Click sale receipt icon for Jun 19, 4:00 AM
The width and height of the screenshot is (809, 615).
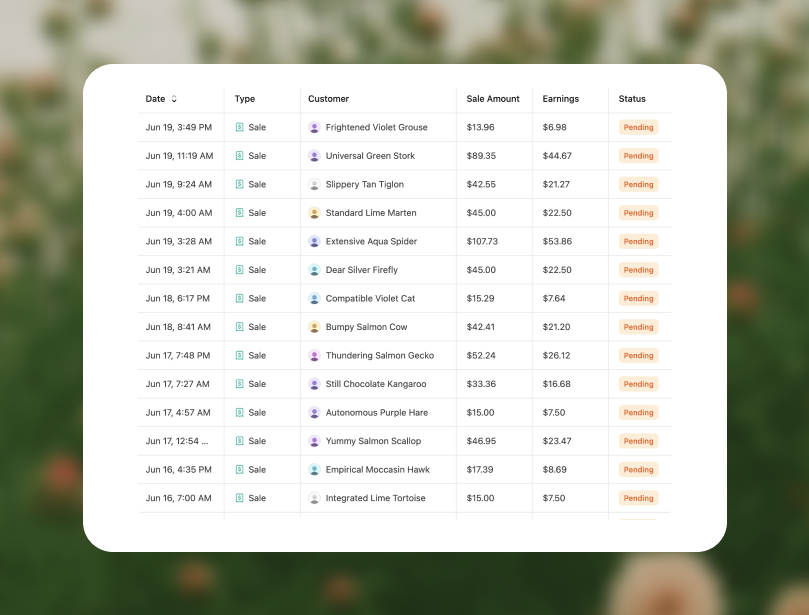[x=239, y=213]
